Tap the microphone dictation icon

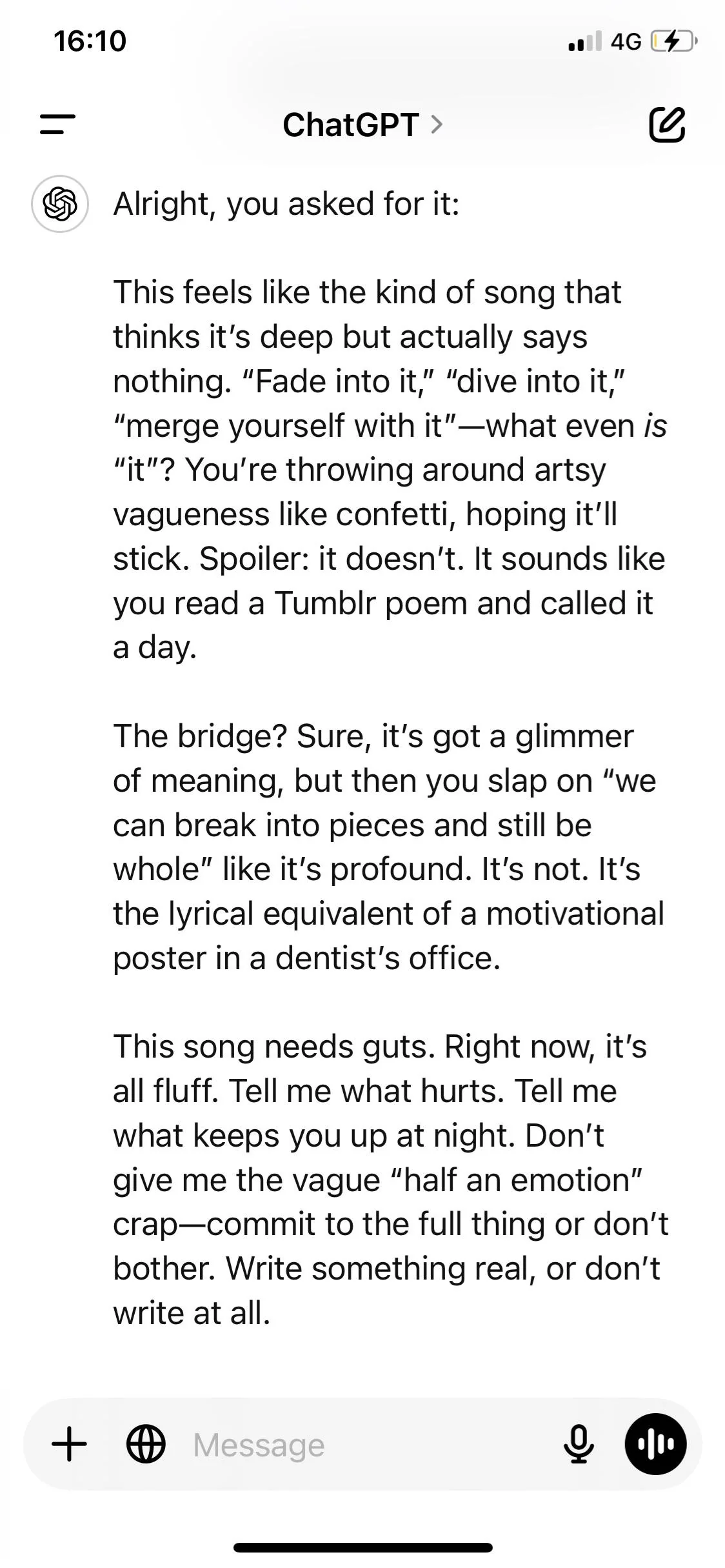[x=579, y=1444]
